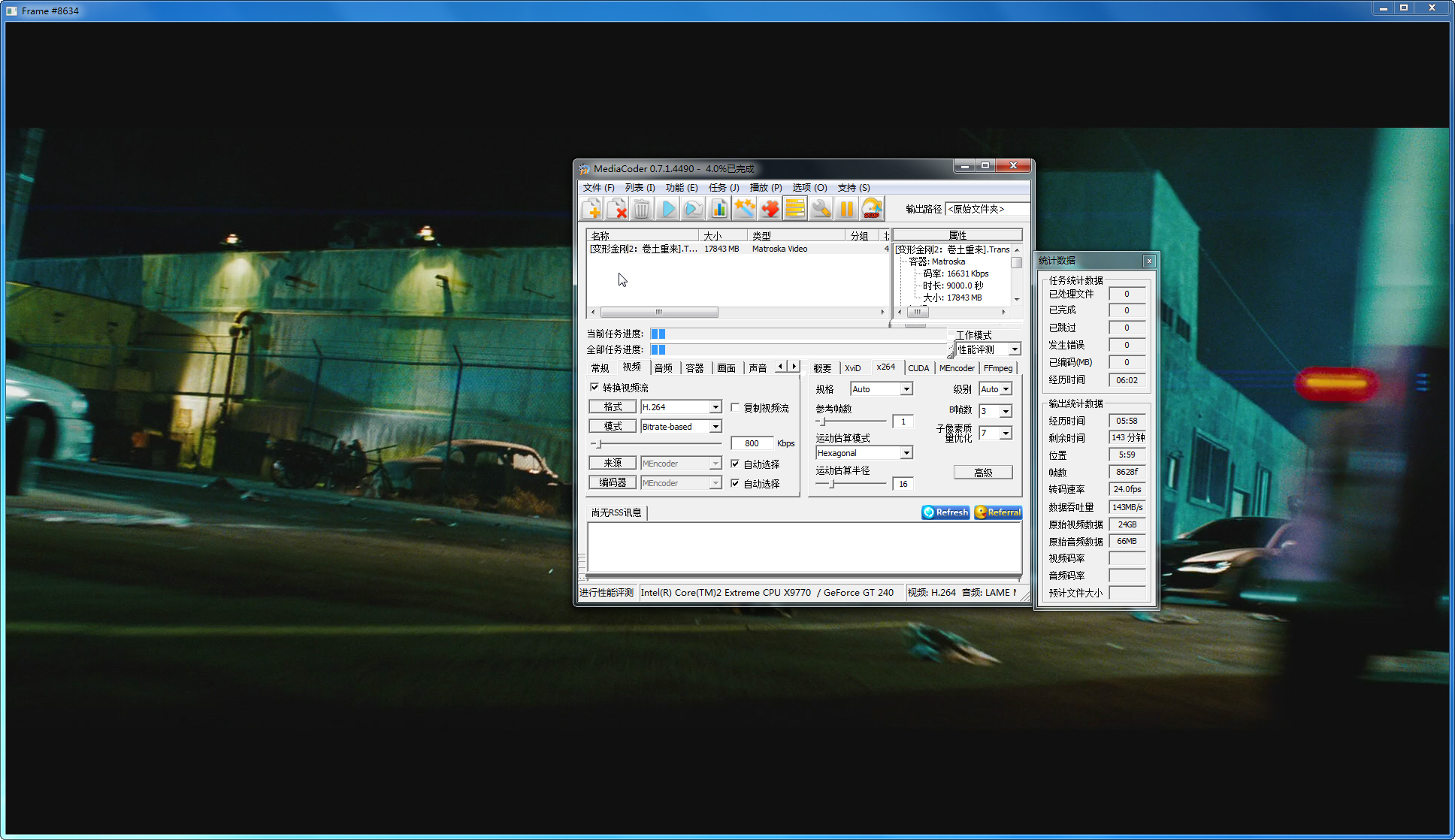1455x840 pixels.
Task: Switch to the 音频 tab
Action: (x=664, y=368)
